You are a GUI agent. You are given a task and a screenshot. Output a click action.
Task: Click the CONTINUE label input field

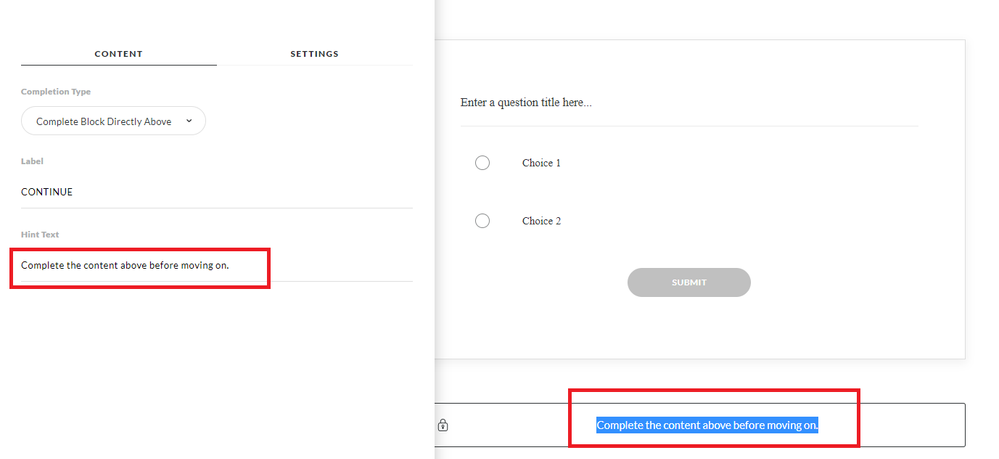pyautogui.click(x=215, y=192)
